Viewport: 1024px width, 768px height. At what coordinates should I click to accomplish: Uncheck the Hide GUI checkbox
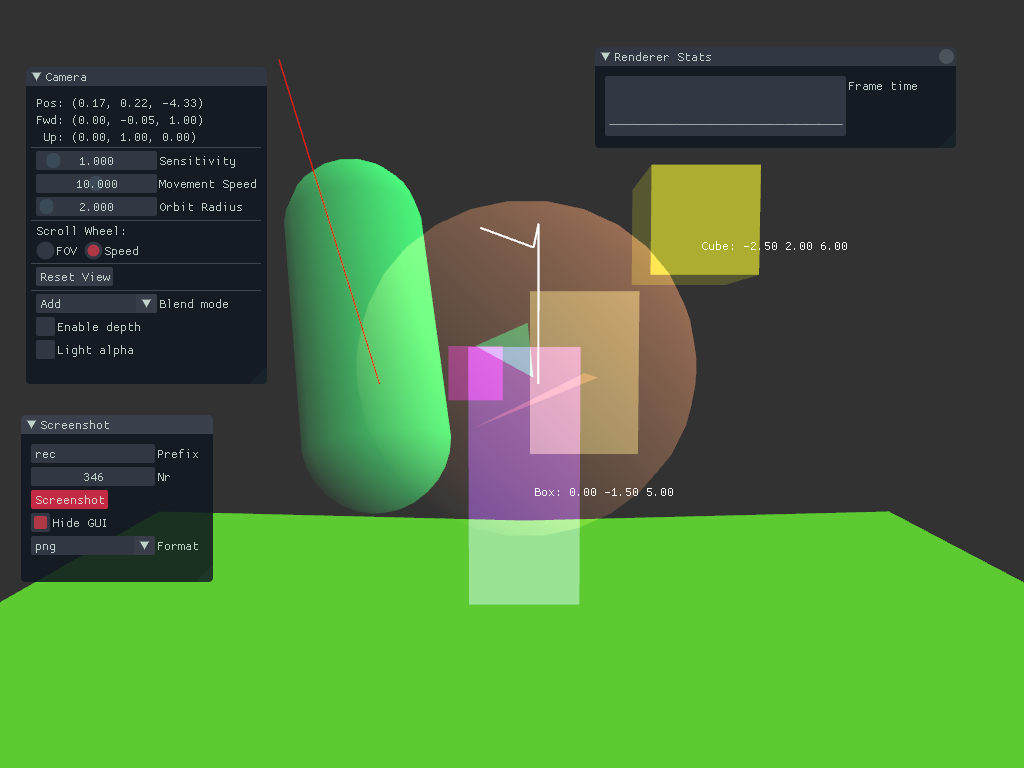coord(41,523)
